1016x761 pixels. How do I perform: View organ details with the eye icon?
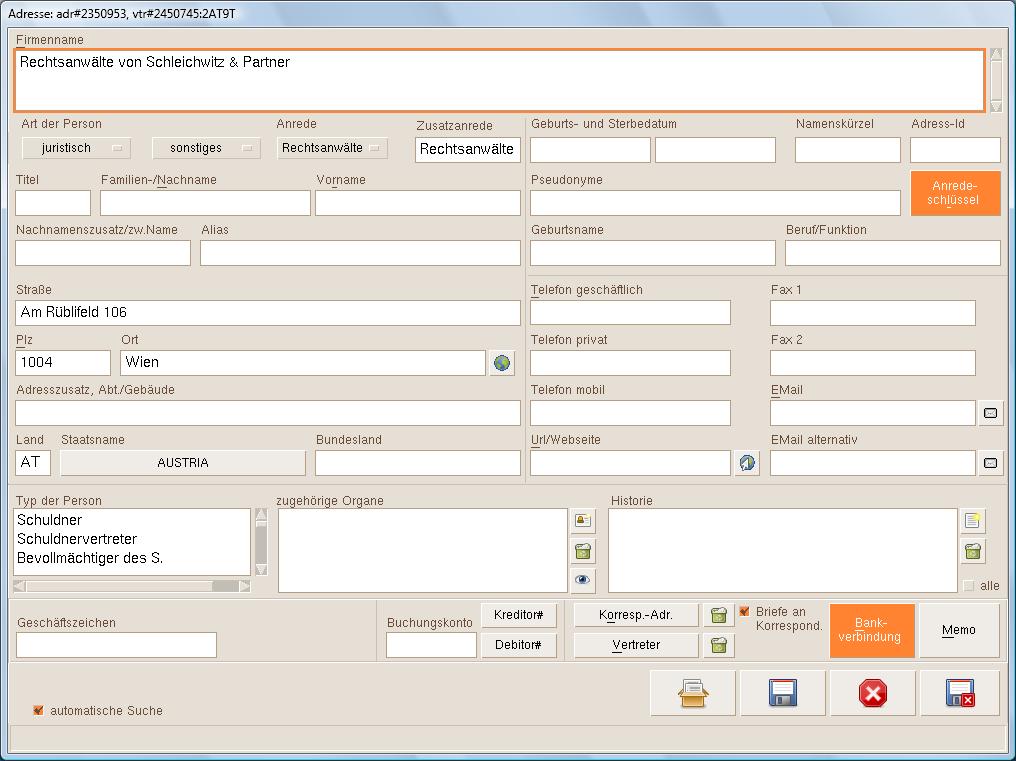coord(583,580)
